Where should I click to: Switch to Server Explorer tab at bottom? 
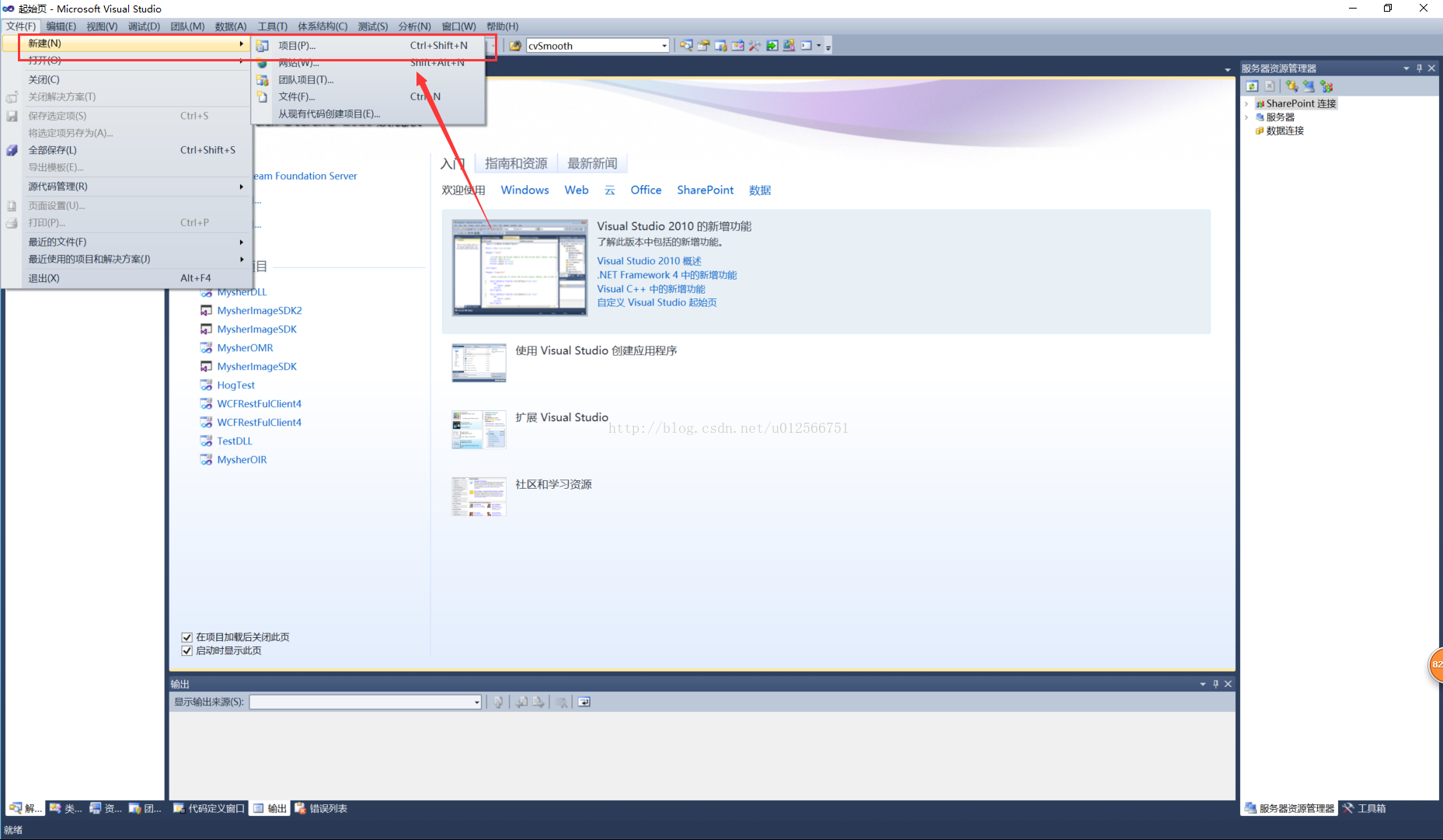pos(1289,808)
